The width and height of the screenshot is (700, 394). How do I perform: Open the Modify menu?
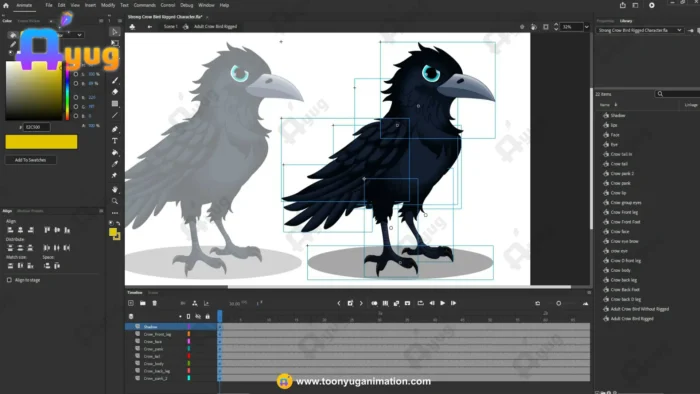click(x=108, y=5)
